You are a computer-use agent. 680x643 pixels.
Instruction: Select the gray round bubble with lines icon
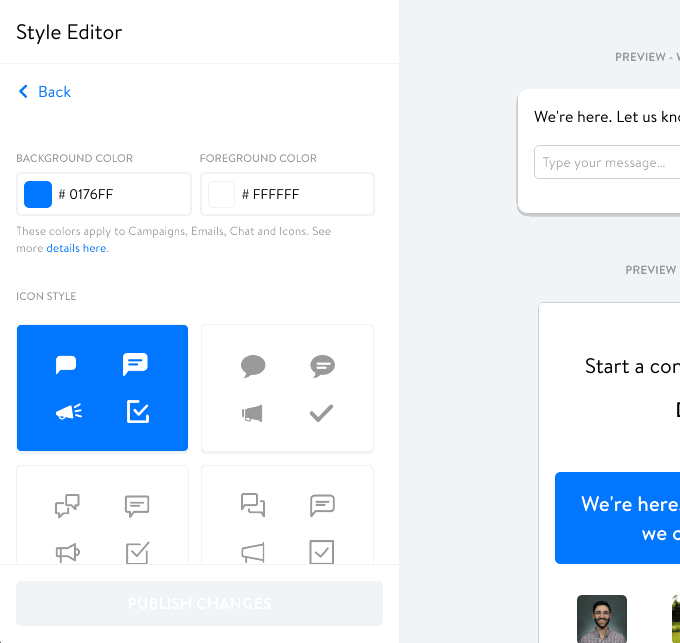(323, 366)
